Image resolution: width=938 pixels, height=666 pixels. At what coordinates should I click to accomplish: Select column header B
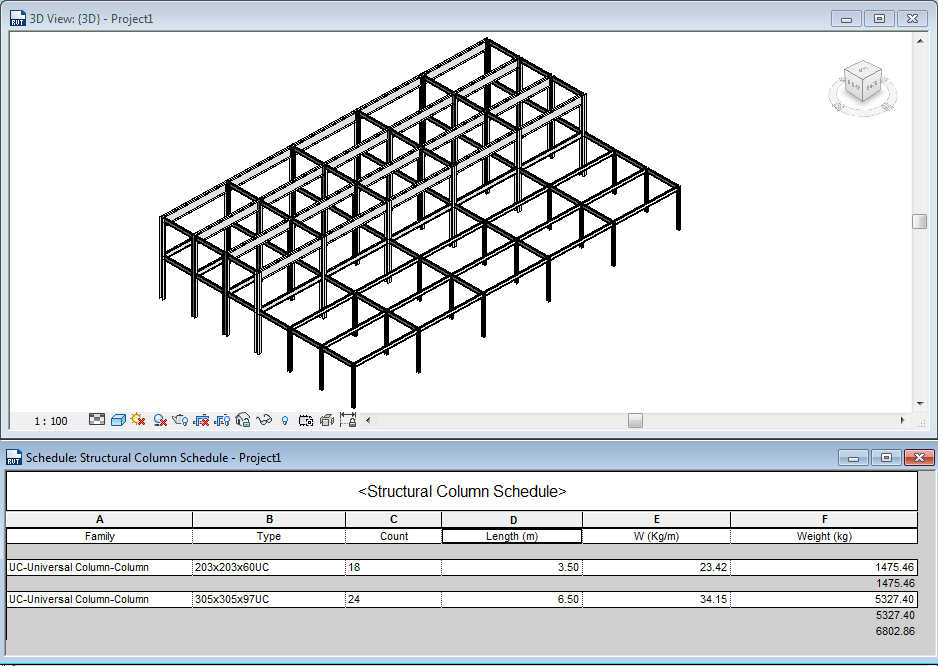(269, 519)
